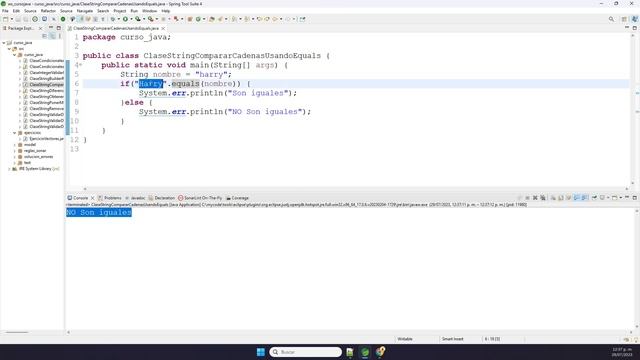Click the Debug toolbar icon
This screenshot has height=360, width=640.
(113, 19)
